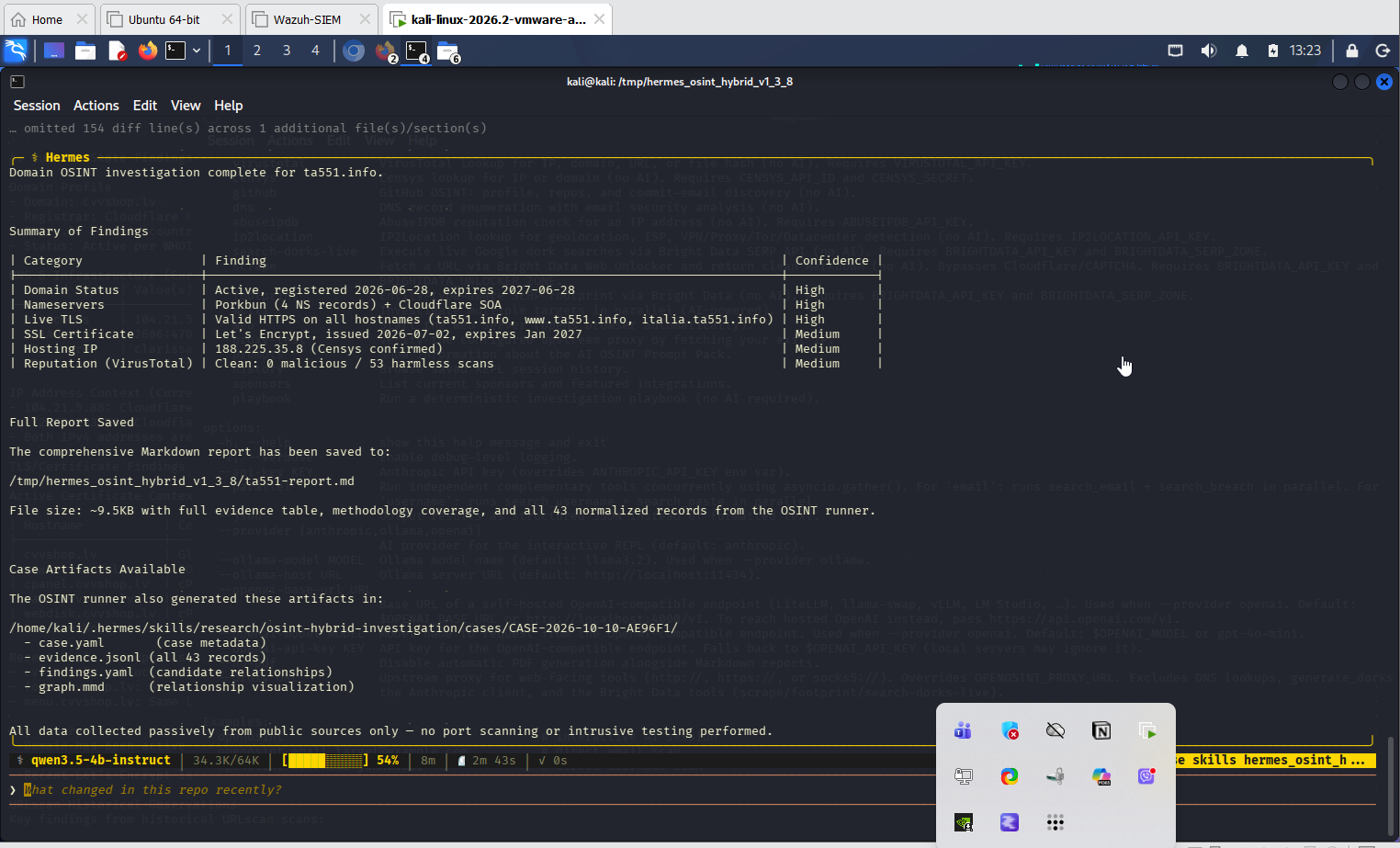Lock the screen with the padlock icon

click(x=1352, y=51)
